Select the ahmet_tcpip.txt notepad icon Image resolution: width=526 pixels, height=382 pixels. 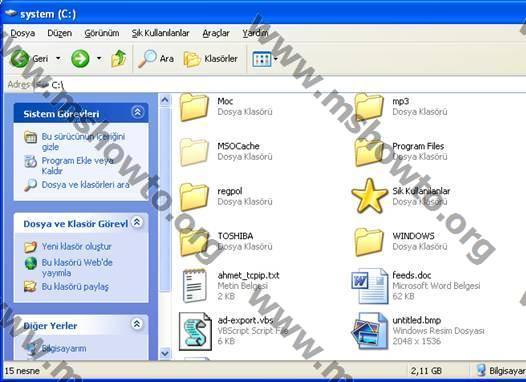coord(194,286)
